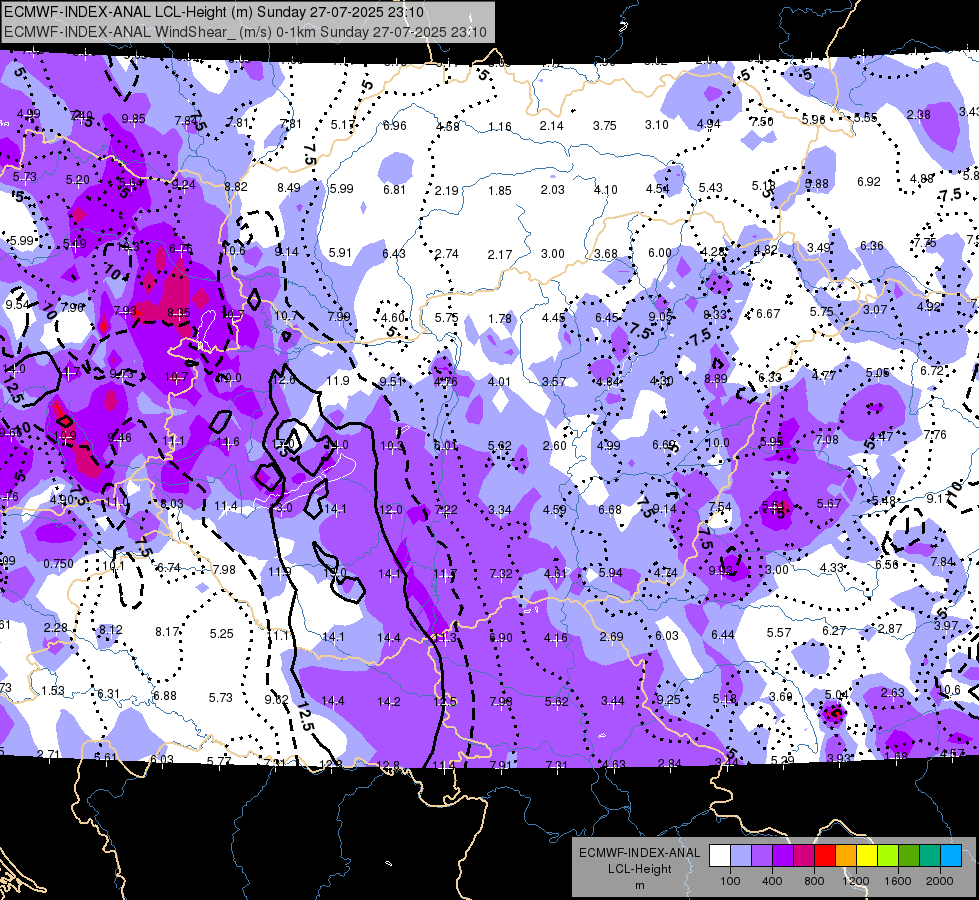Image resolution: width=979 pixels, height=900 pixels.
Task: Click the legend unit label m
Action: click(x=639, y=885)
